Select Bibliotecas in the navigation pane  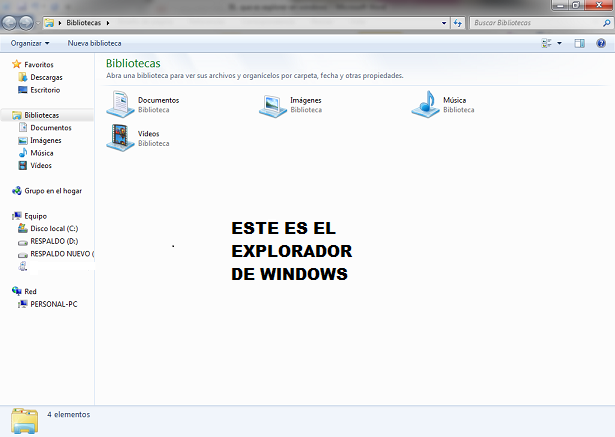tap(42, 115)
